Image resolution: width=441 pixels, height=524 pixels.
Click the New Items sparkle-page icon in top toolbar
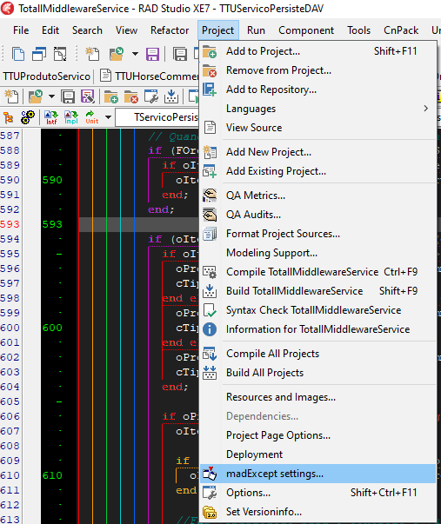click(92, 54)
